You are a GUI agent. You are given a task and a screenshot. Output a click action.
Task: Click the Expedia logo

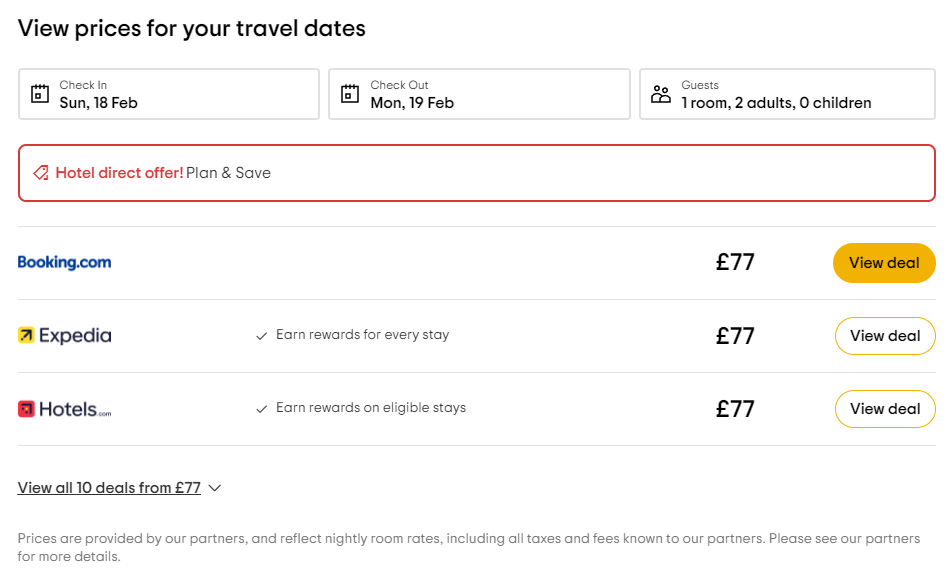coord(65,336)
